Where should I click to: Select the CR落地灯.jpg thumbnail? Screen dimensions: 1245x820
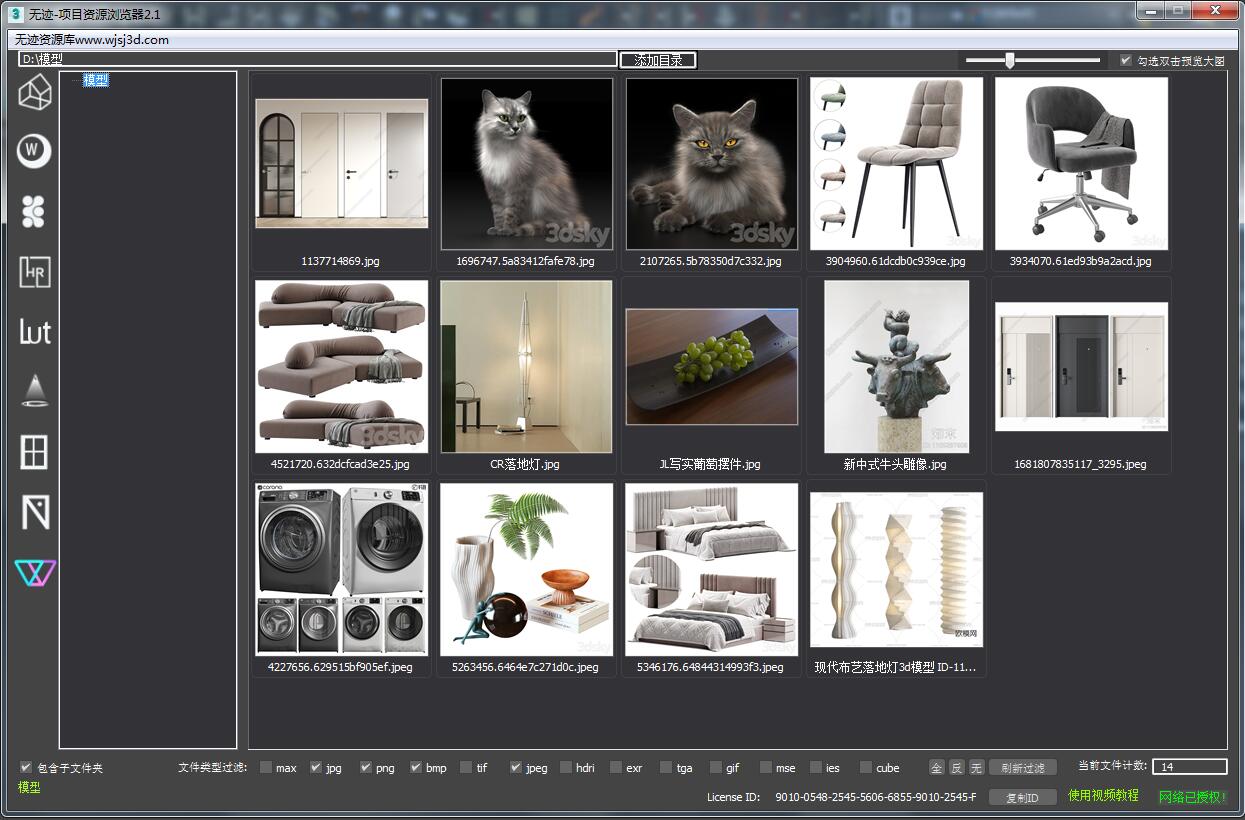click(526, 367)
